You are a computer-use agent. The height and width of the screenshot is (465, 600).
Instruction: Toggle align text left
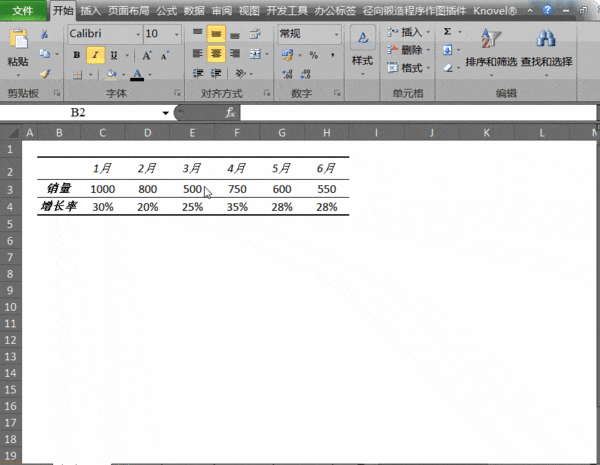coord(197,53)
